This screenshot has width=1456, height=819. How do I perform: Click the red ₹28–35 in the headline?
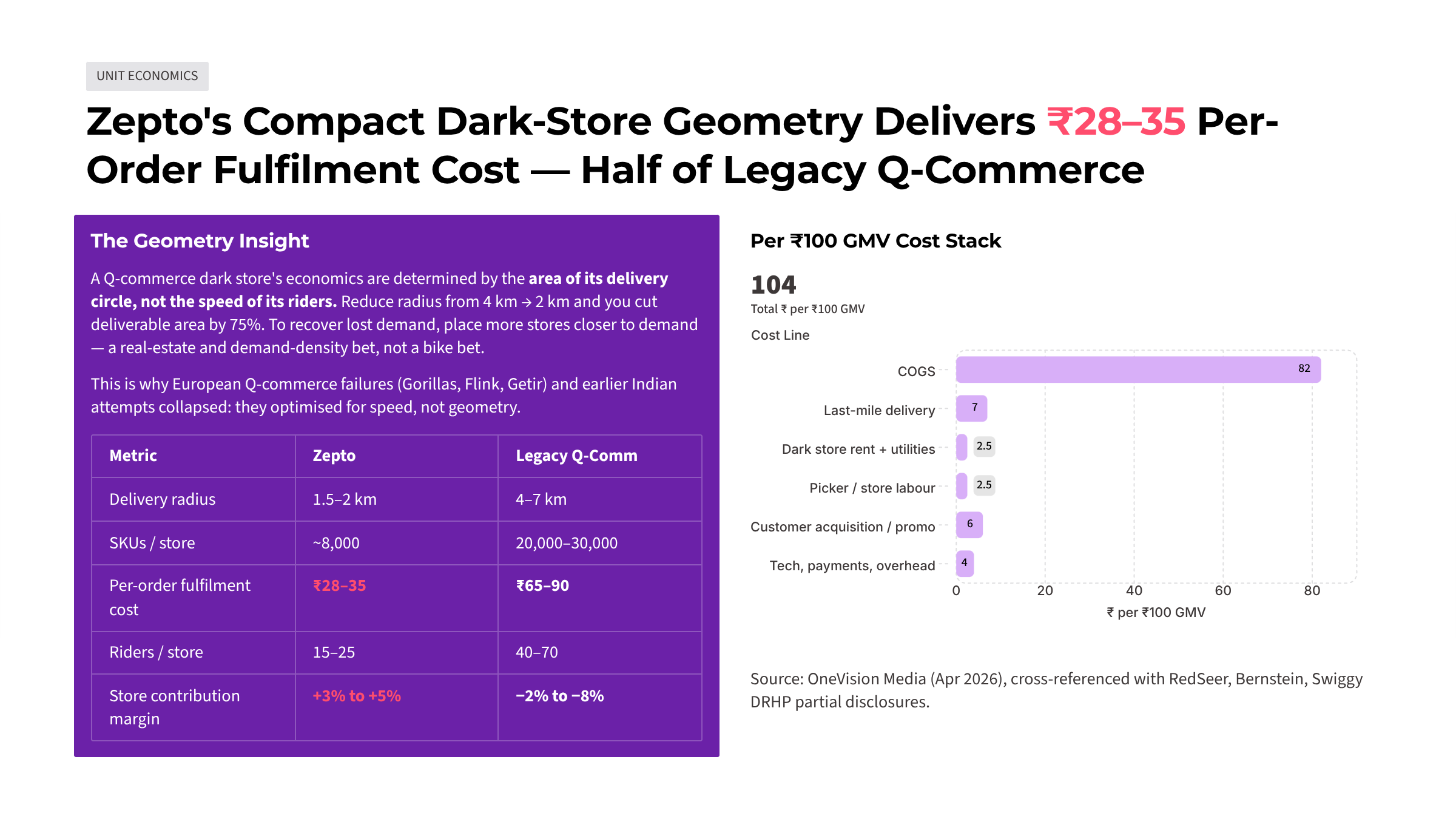coord(1116,121)
